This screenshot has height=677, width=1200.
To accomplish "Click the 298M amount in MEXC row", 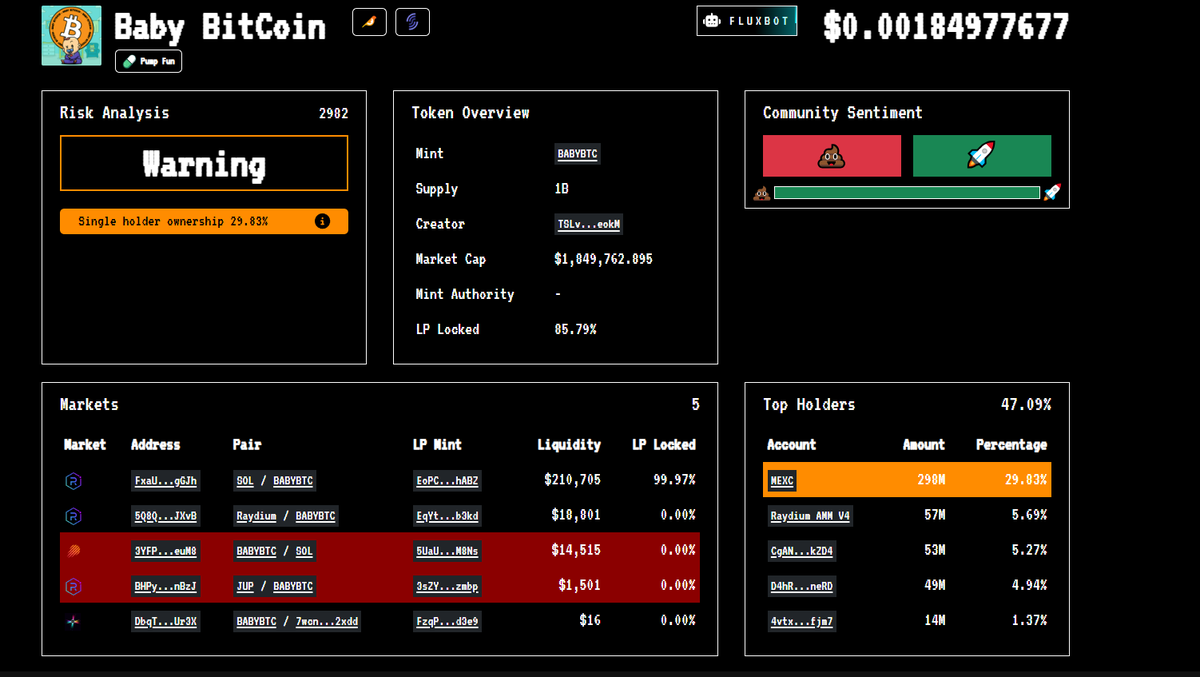I will (x=931, y=480).
